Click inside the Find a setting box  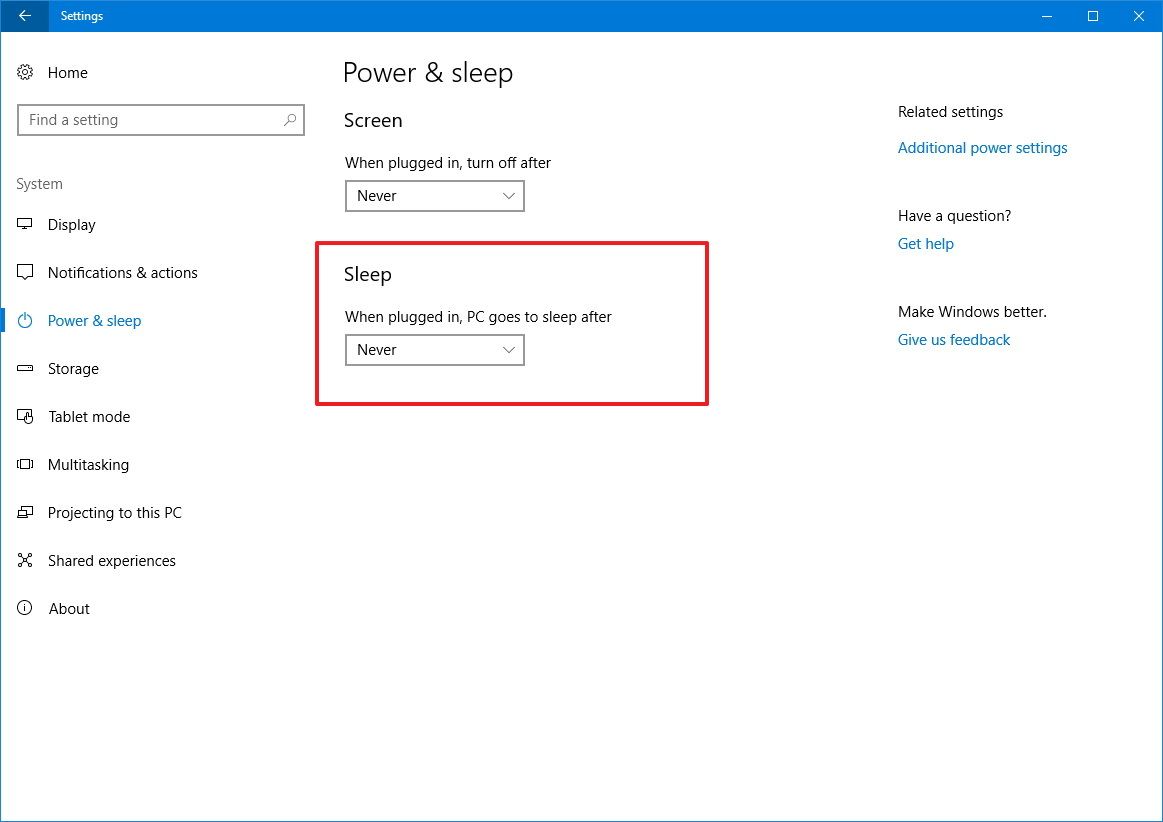[x=150, y=119]
